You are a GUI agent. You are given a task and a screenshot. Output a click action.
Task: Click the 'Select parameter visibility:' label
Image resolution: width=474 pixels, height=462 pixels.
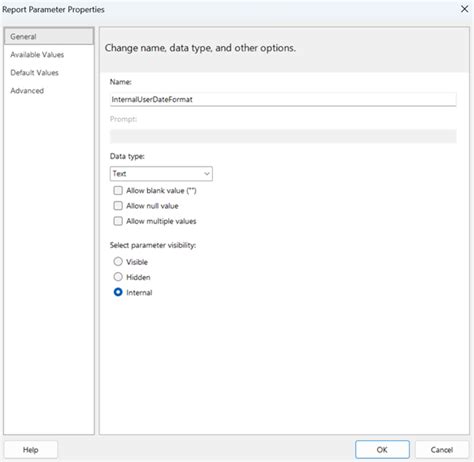tap(153, 245)
